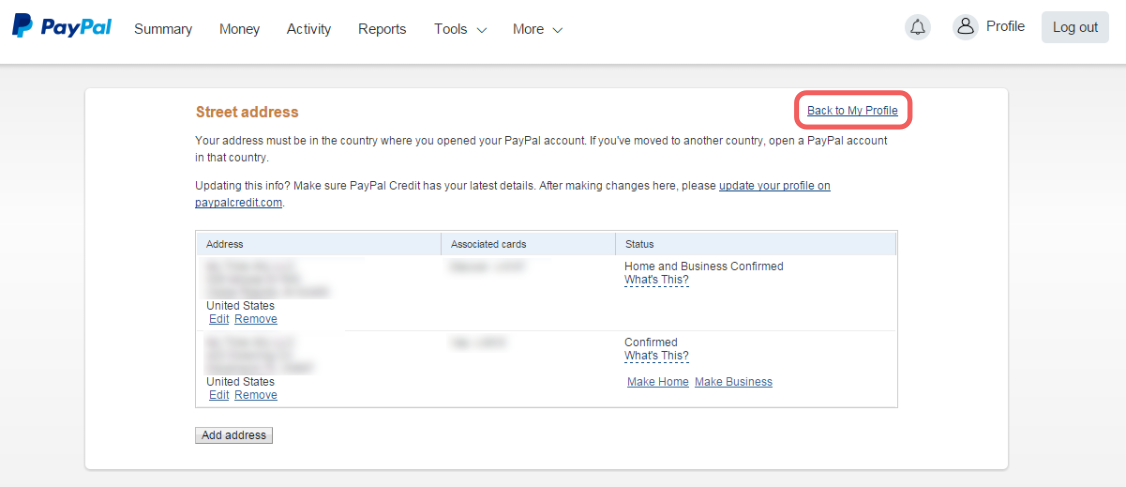Open the update your profile on paypalcredit.com link

(774, 186)
